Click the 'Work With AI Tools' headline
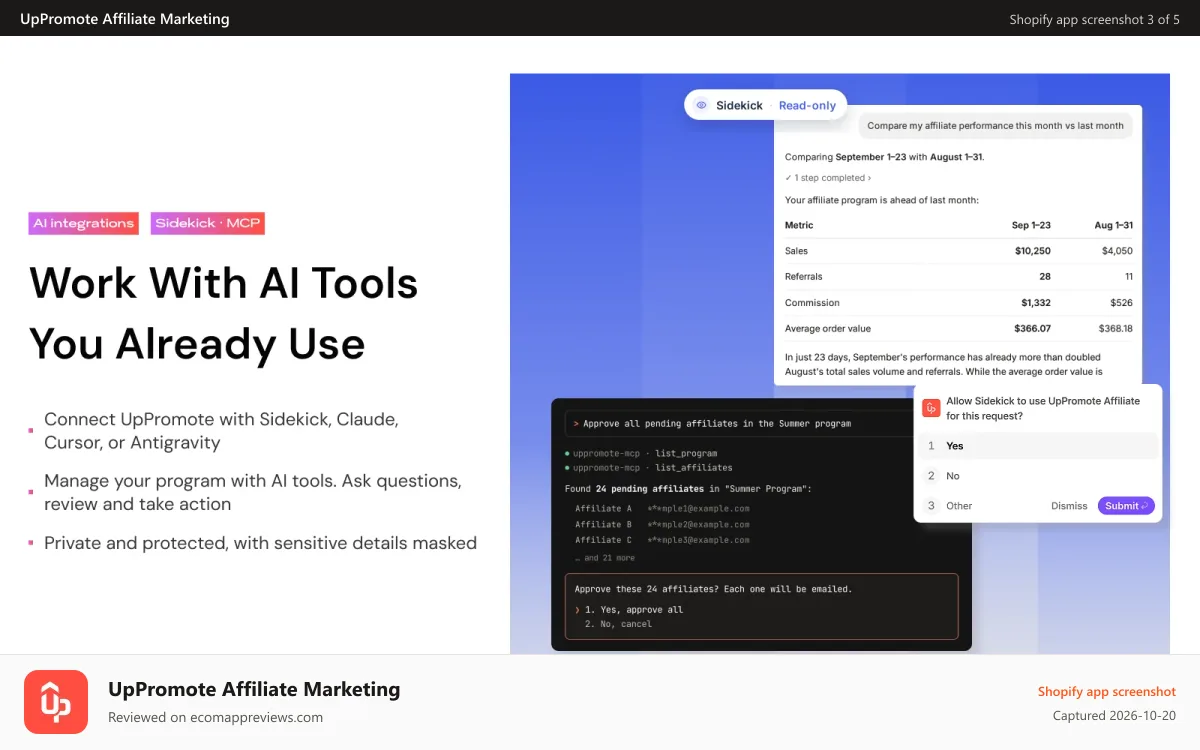The width and height of the screenshot is (1200, 750). click(x=224, y=283)
